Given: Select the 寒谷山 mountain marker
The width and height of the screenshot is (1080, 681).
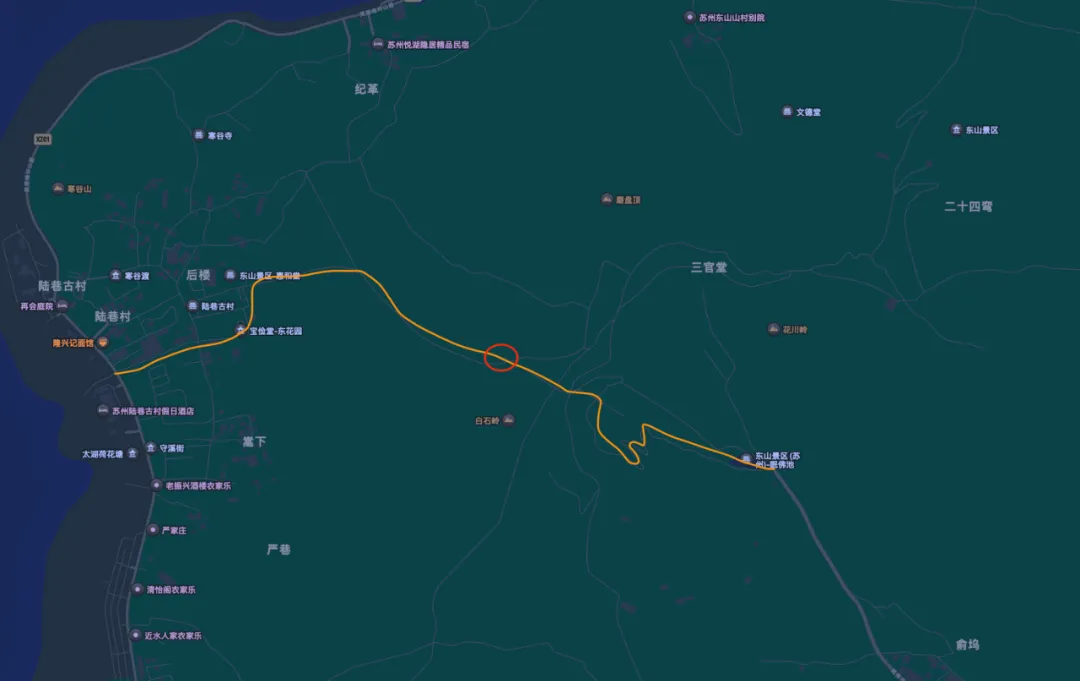Looking at the screenshot, I should coord(59,188).
